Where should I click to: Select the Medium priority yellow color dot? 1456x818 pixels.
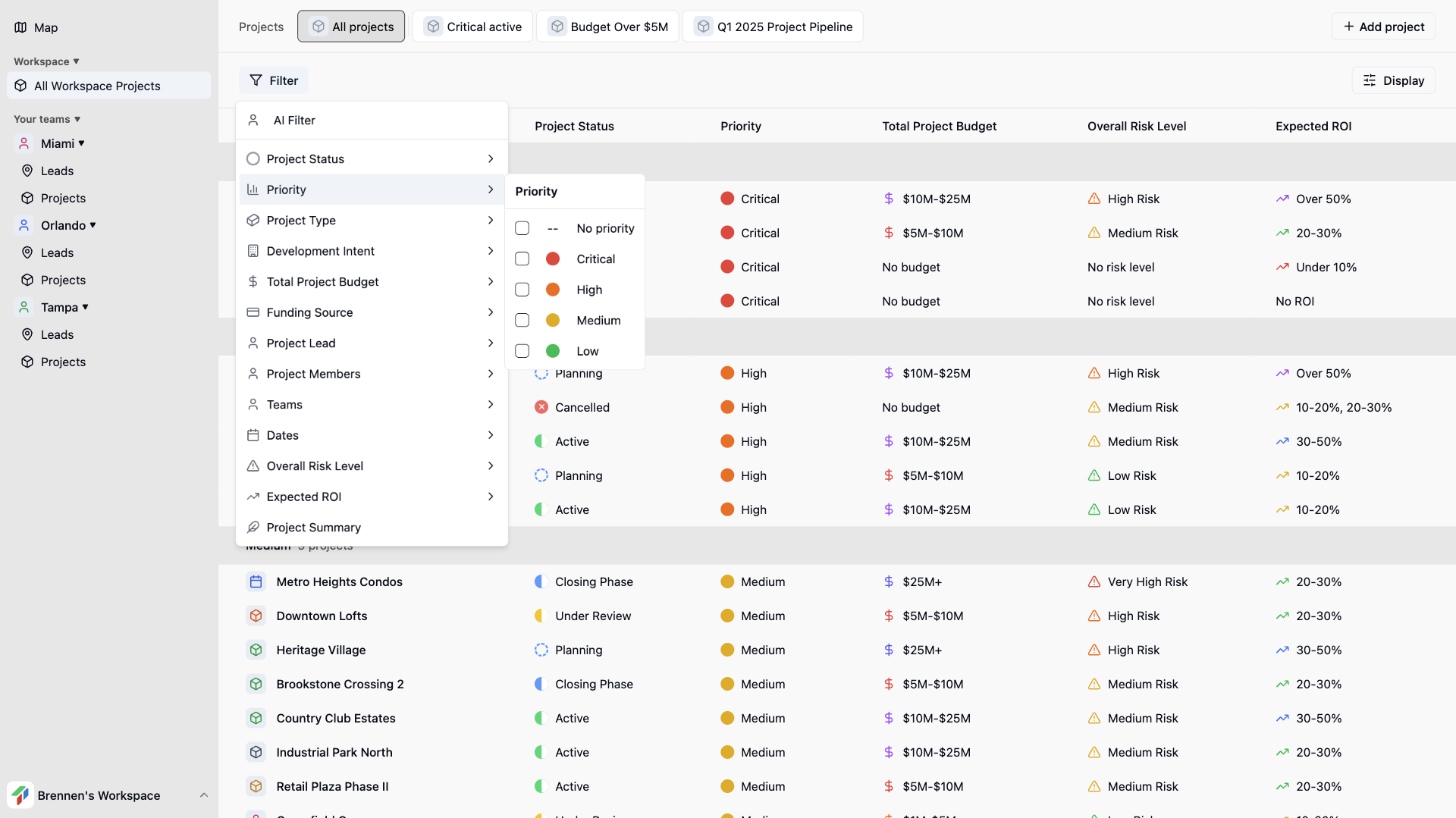click(x=552, y=320)
